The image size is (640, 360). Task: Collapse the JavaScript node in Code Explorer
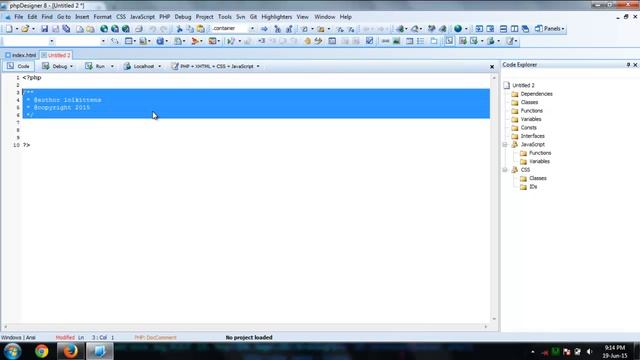pos(505,144)
